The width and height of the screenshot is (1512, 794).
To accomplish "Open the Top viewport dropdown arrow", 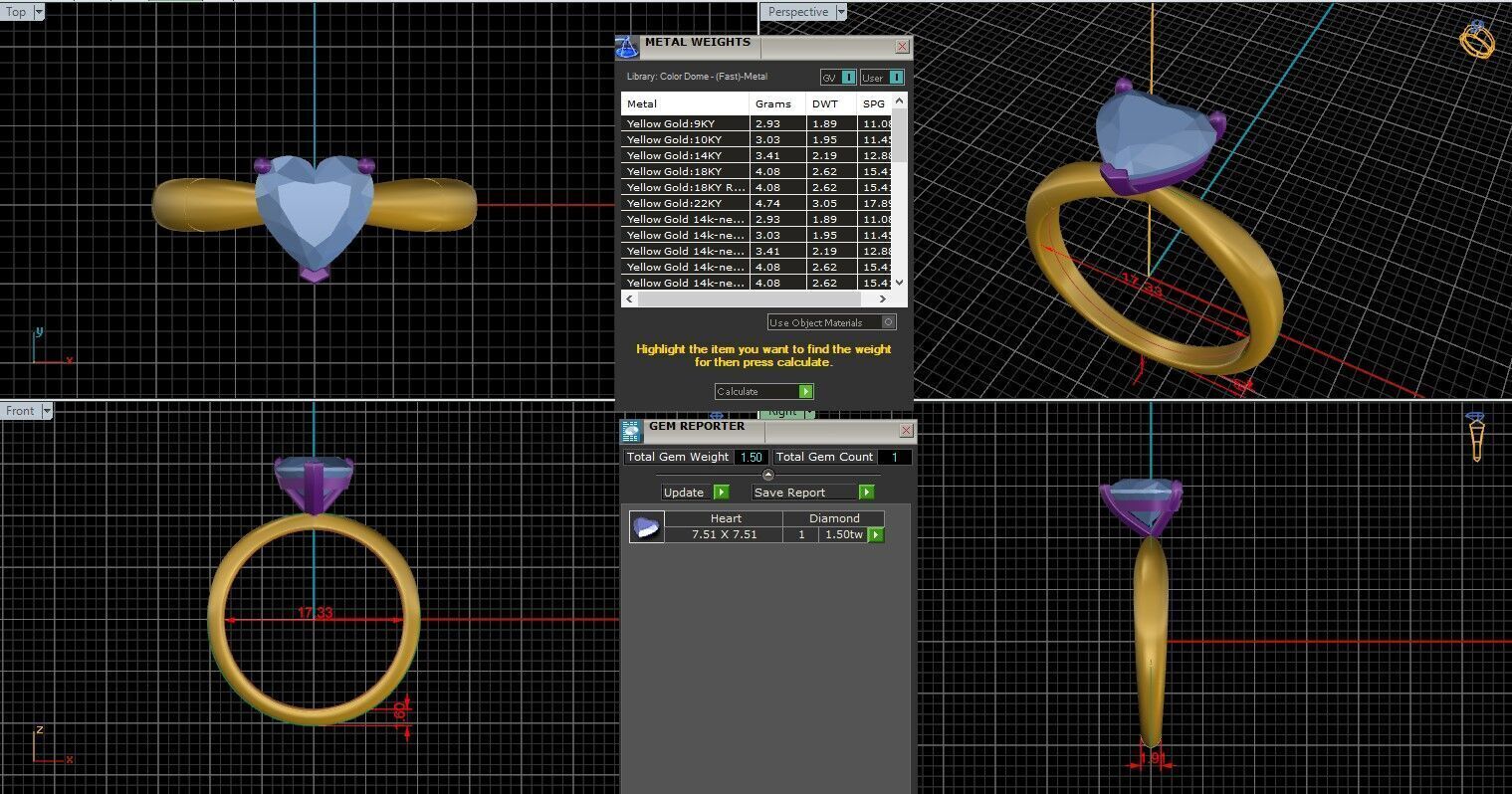I will coord(39,12).
